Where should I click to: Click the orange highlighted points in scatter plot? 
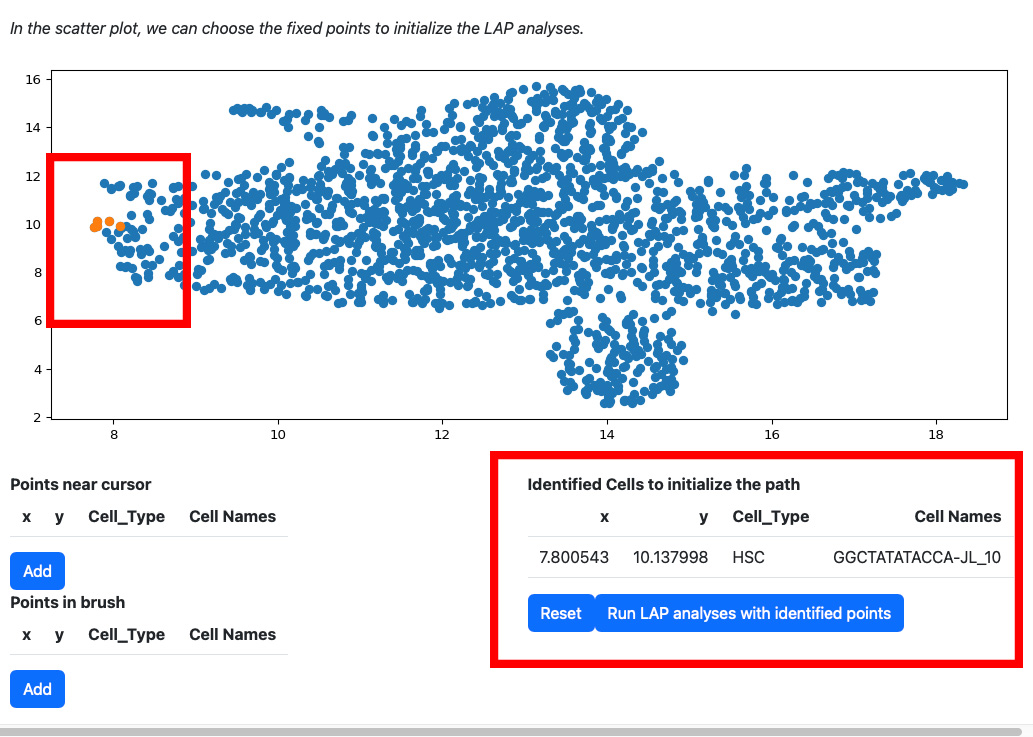[x=106, y=225]
